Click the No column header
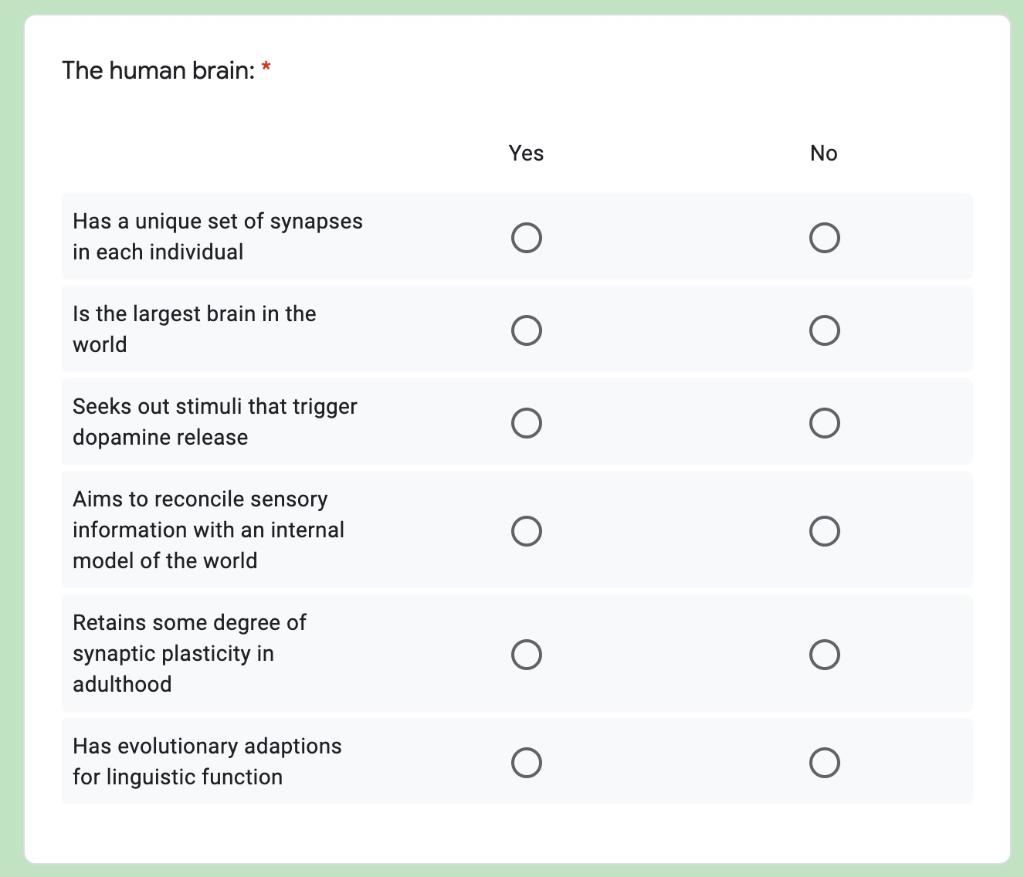The image size is (1024, 877). point(824,153)
